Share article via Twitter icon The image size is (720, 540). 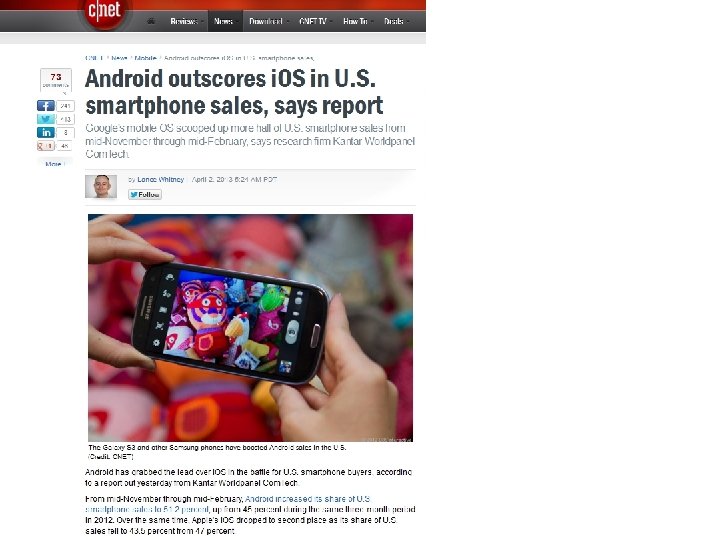[45, 119]
